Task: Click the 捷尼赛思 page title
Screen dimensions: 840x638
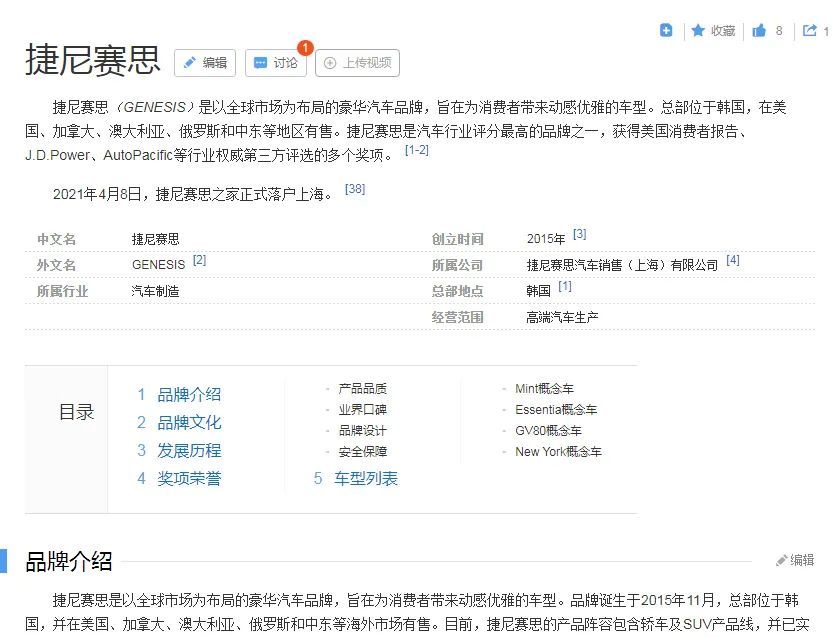Action: 93,60
